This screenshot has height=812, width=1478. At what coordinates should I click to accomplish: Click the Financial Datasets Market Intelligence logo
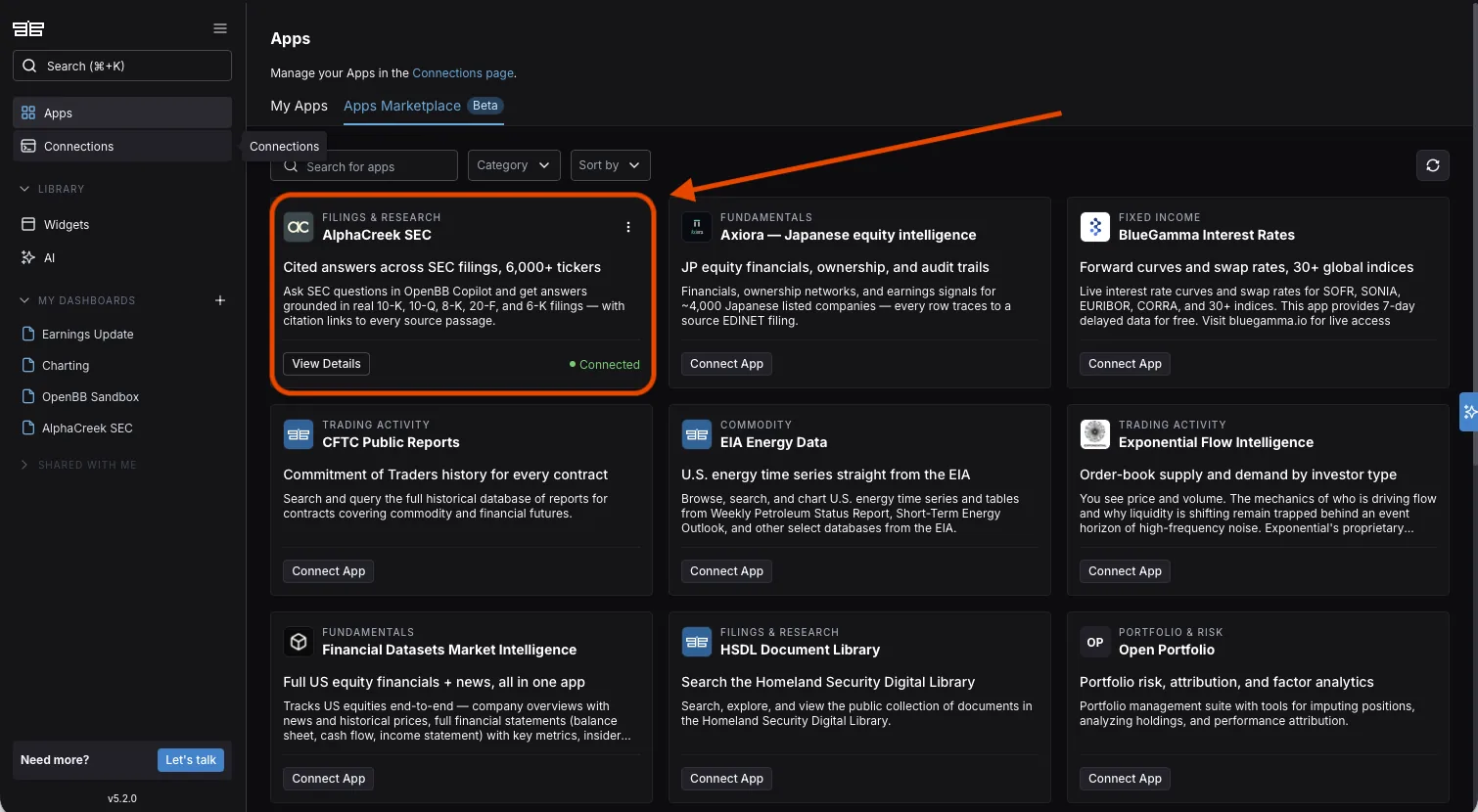(299, 642)
